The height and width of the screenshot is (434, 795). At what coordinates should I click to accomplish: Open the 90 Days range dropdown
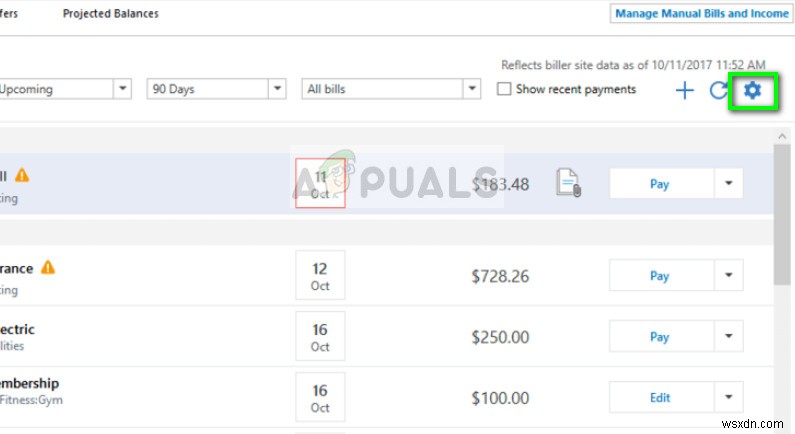(277, 89)
